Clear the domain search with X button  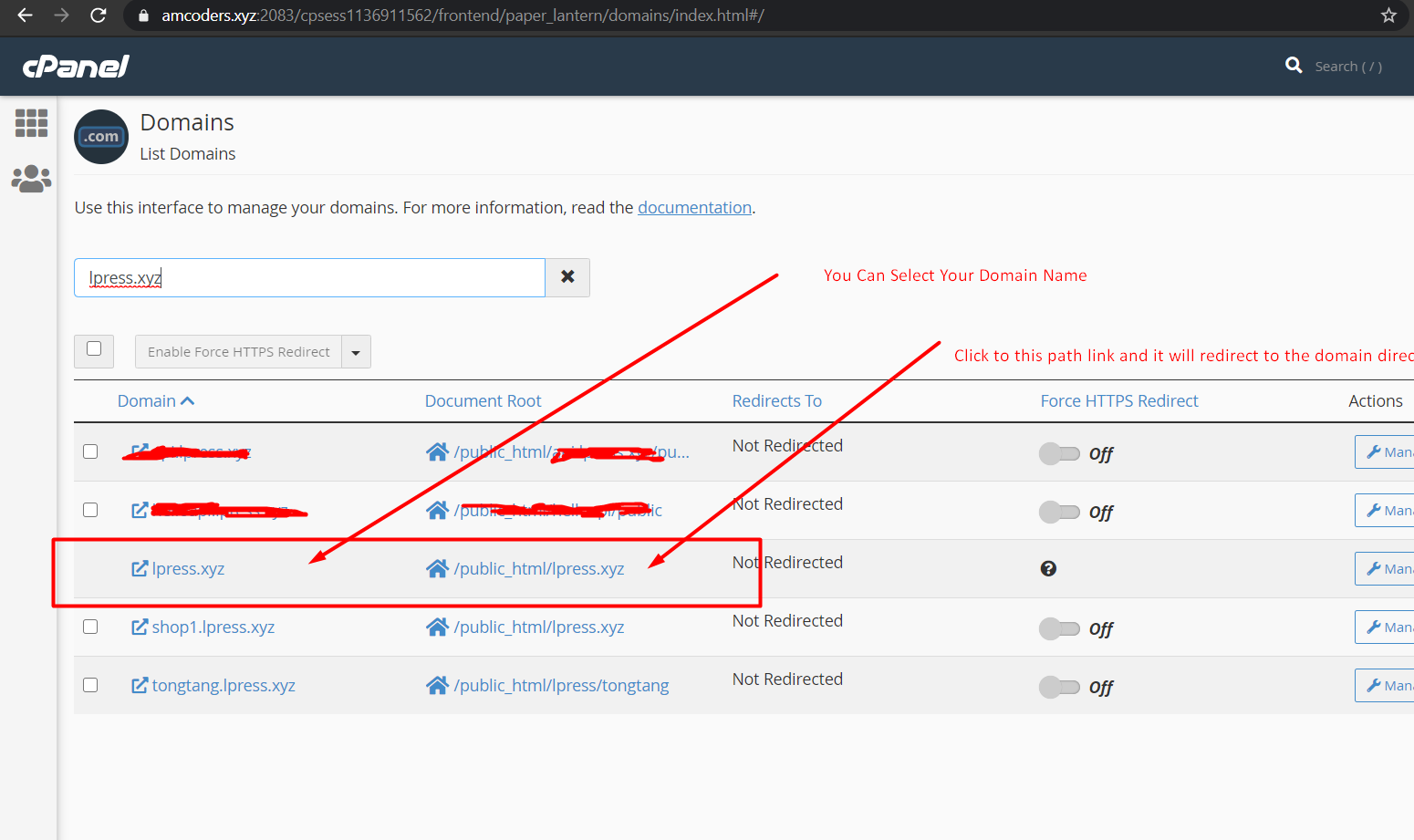(567, 277)
